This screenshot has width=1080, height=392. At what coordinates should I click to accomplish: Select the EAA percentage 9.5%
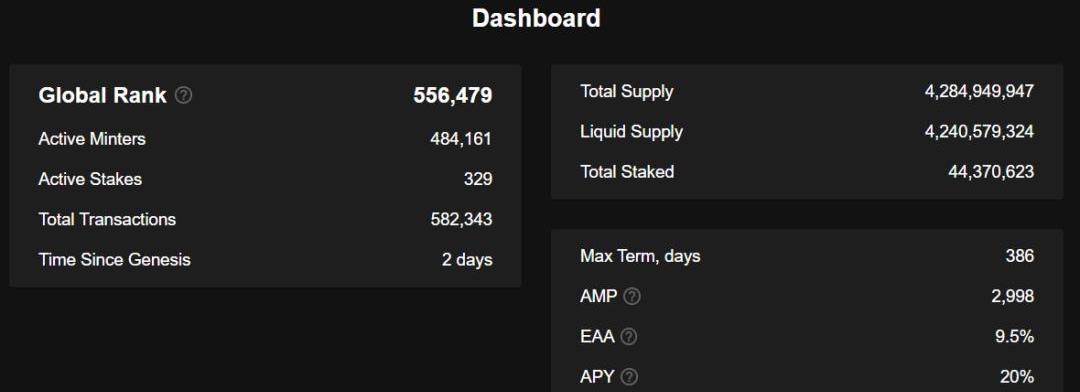(1015, 337)
